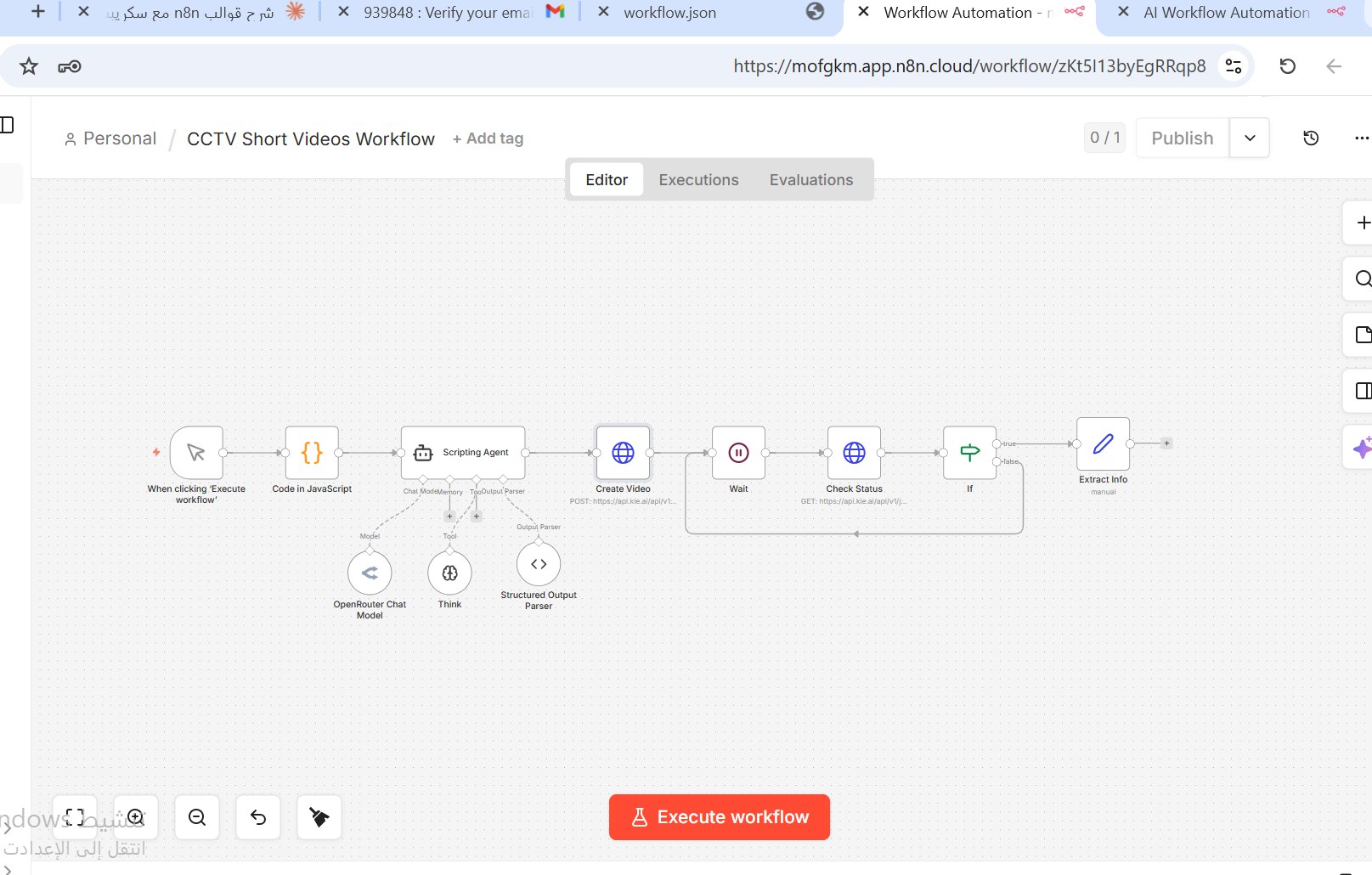The width and height of the screenshot is (1372, 875).
Task: Click the Publish button
Action: click(x=1182, y=138)
